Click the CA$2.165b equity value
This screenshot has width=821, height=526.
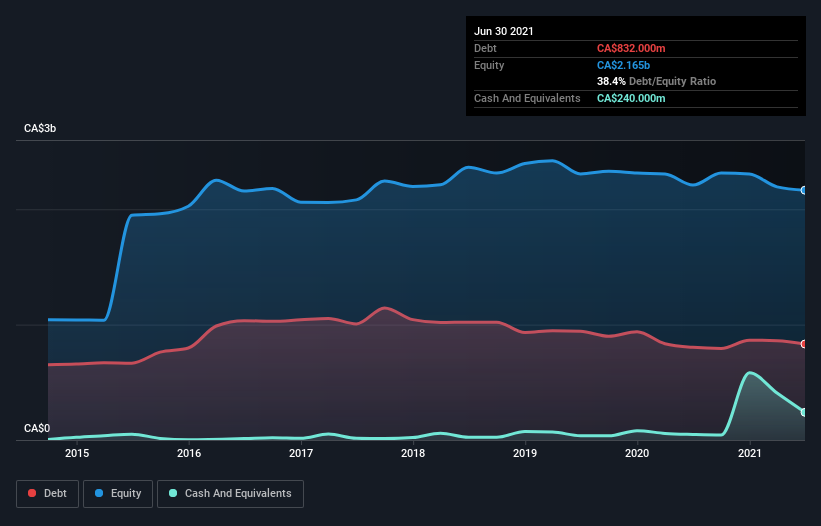click(x=624, y=65)
